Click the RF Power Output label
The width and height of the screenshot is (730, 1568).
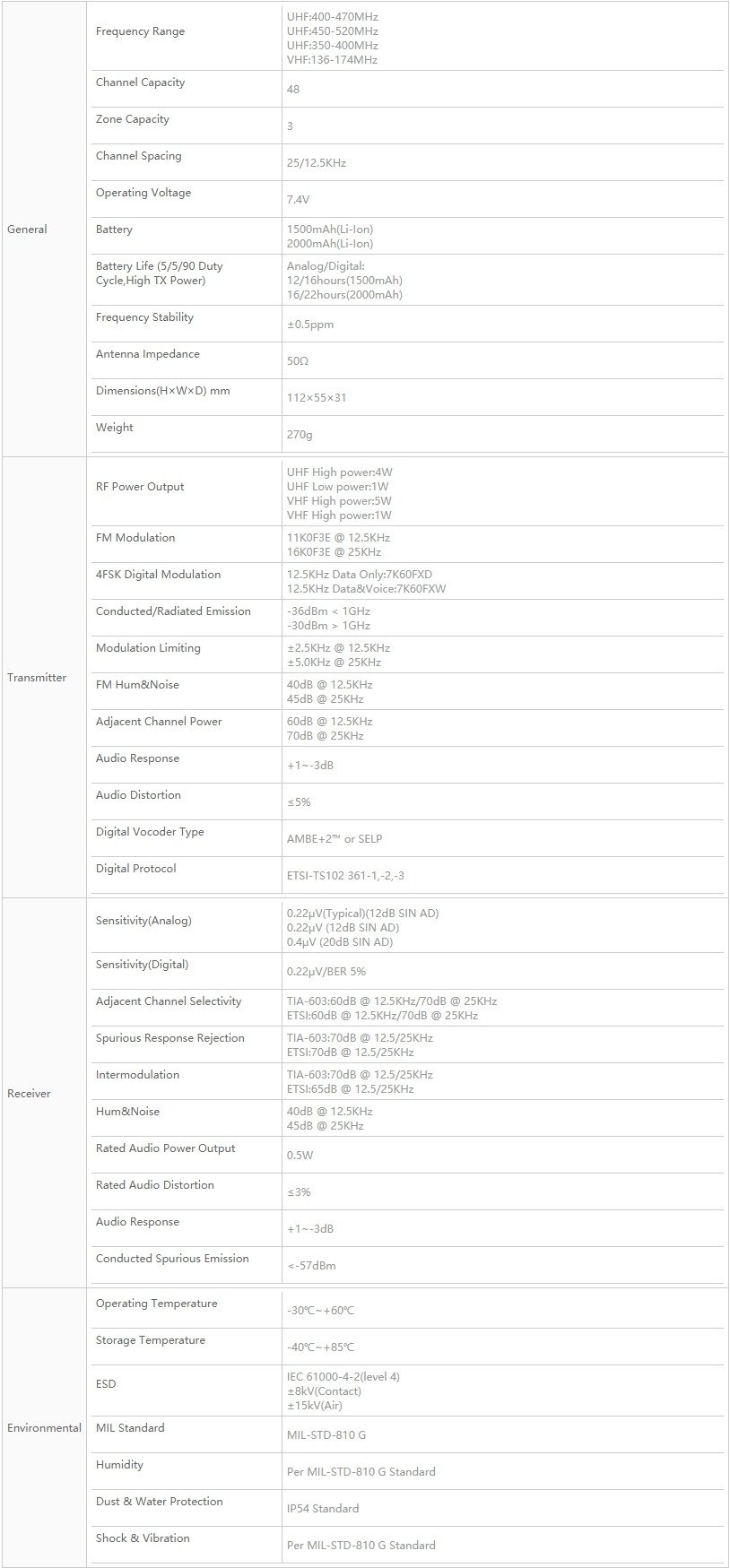tap(140, 487)
